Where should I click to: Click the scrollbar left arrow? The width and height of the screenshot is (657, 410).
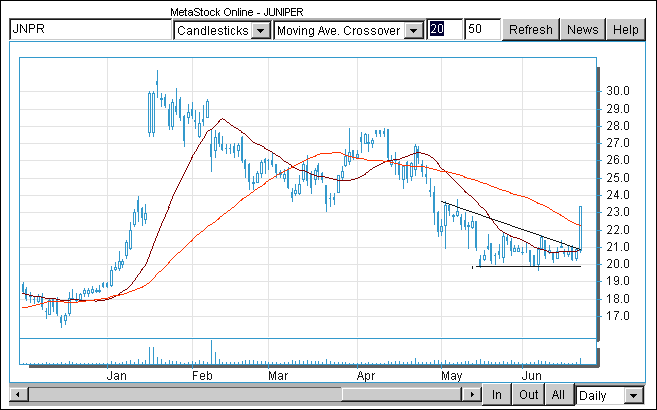[18, 394]
